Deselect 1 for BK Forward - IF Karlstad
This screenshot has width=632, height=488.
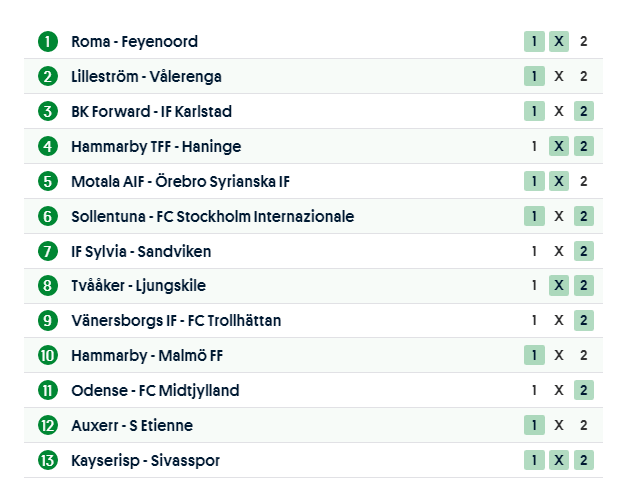pyautogui.click(x=535, y=111)
